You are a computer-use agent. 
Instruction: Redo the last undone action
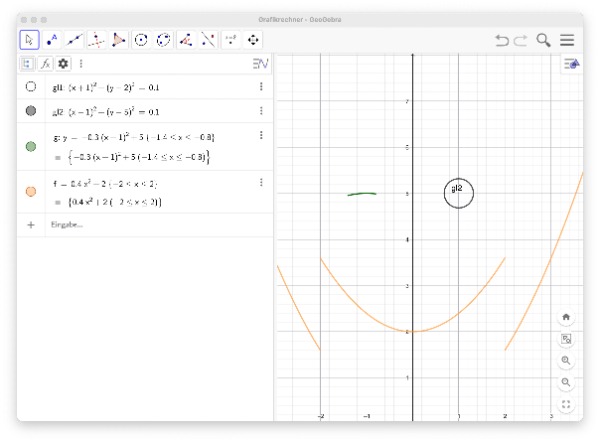(520, 40)
